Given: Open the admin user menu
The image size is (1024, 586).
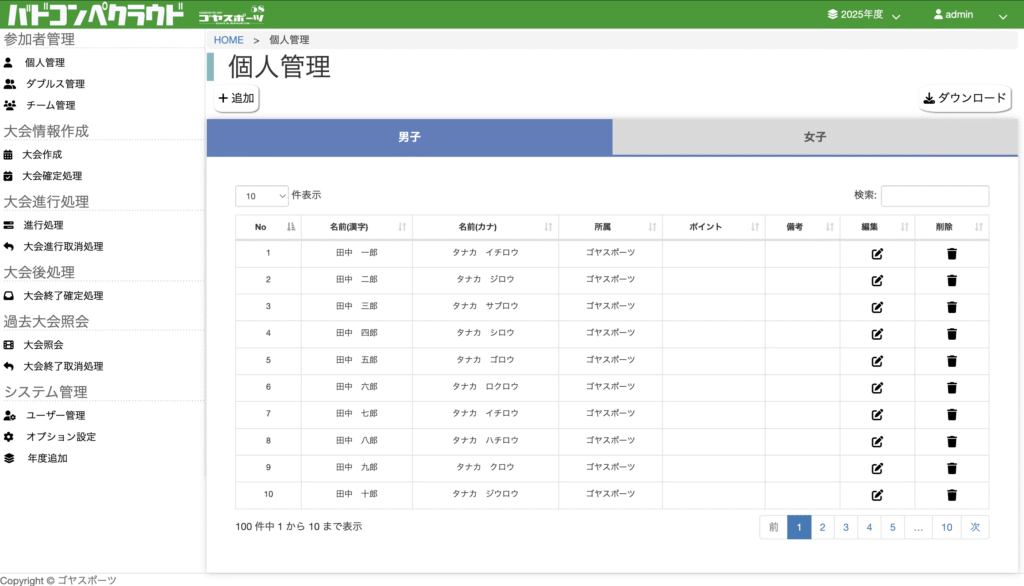Looking at the screenshot, I should tap(969, 15).
